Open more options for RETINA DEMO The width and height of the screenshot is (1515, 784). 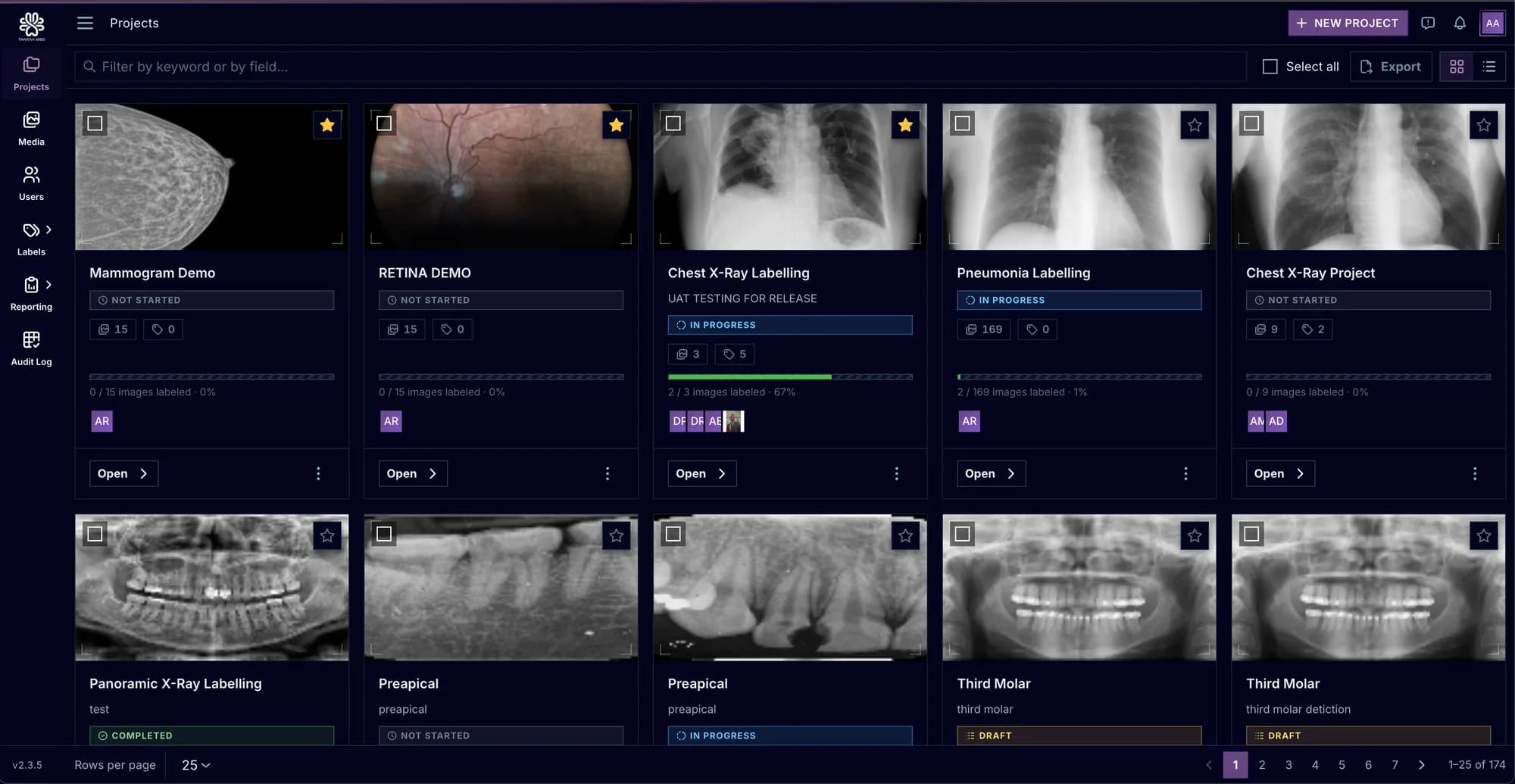pyautogui.click(x=608, y=473)
